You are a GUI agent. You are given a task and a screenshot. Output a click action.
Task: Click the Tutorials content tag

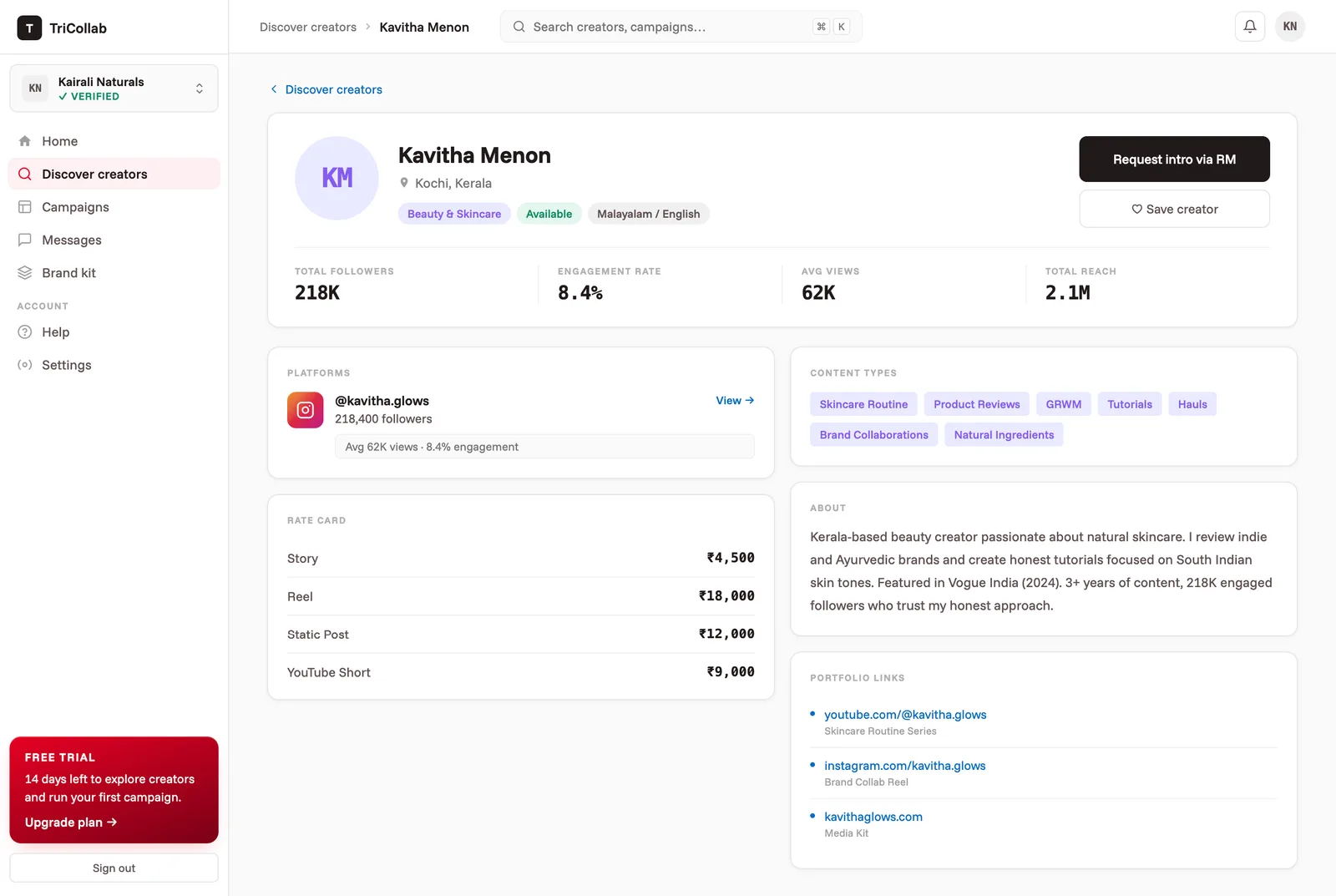coord(1129,404)
